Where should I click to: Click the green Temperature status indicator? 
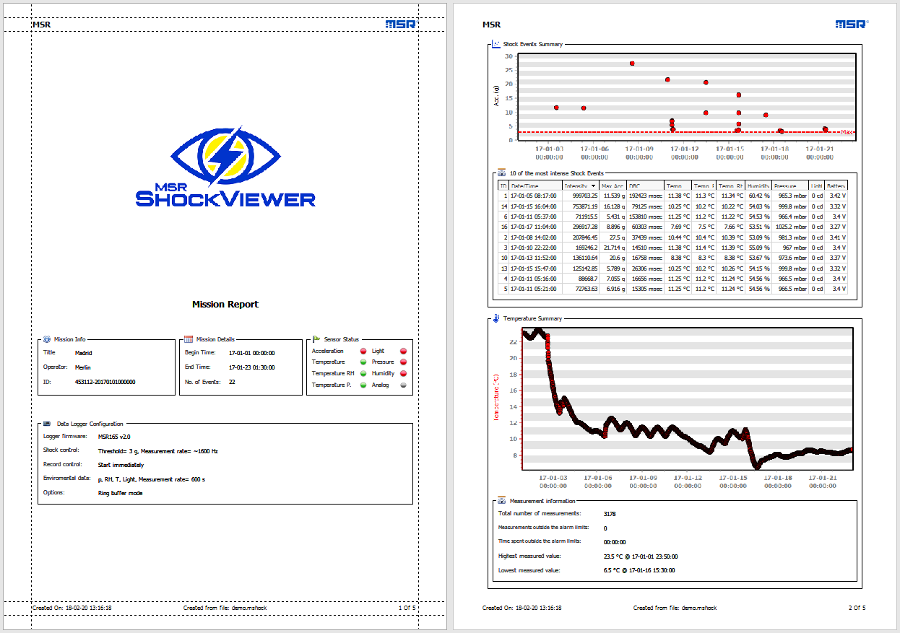tap(363, 362)
